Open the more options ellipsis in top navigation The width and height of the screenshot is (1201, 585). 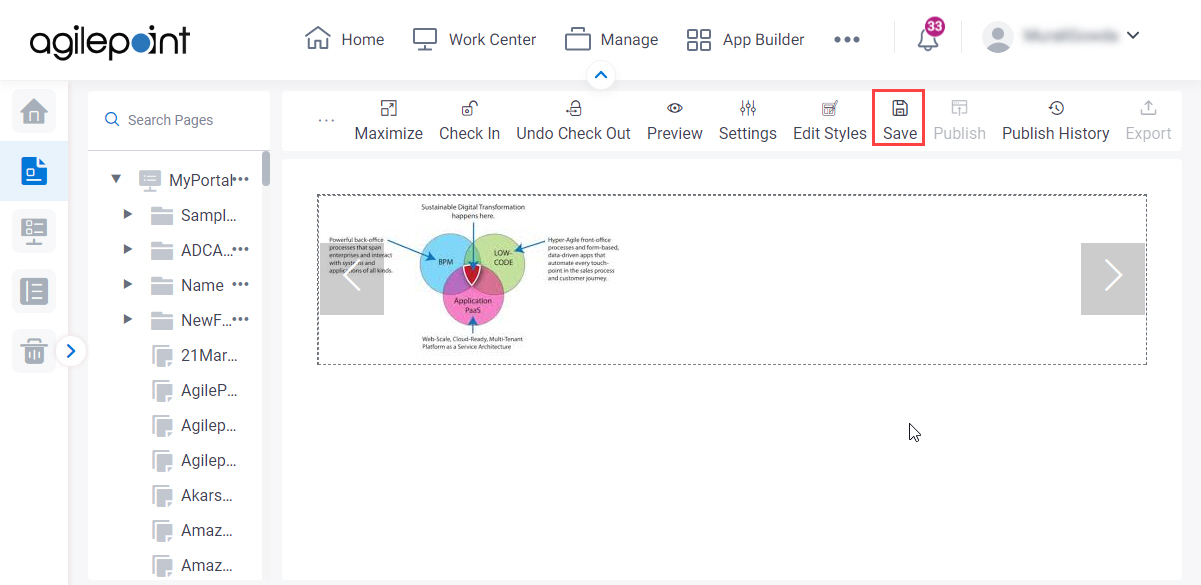point(847,40)
